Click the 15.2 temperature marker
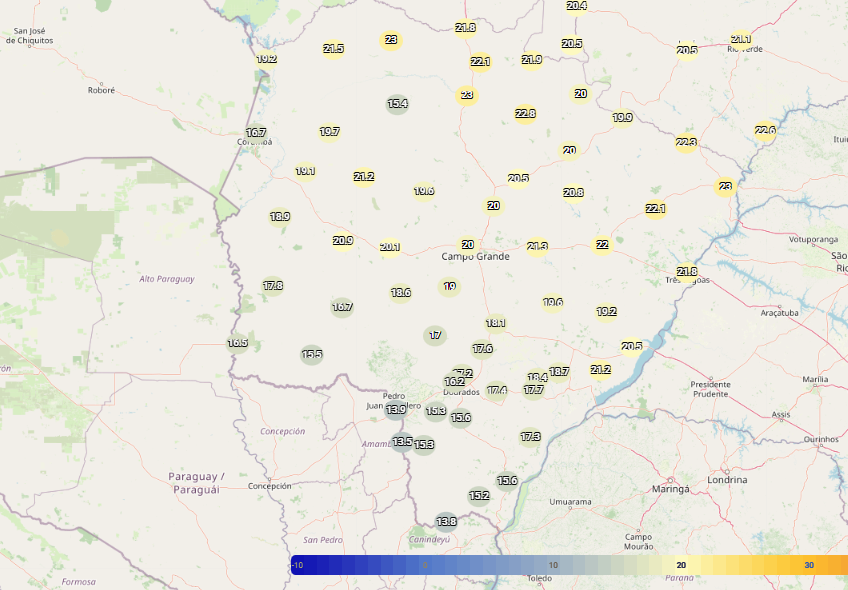Viewport: 848px width, 590px height. pos(479,496)
